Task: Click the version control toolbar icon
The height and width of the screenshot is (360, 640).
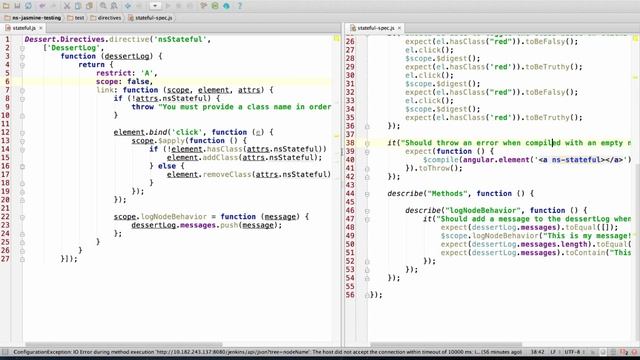Action: 204,6
